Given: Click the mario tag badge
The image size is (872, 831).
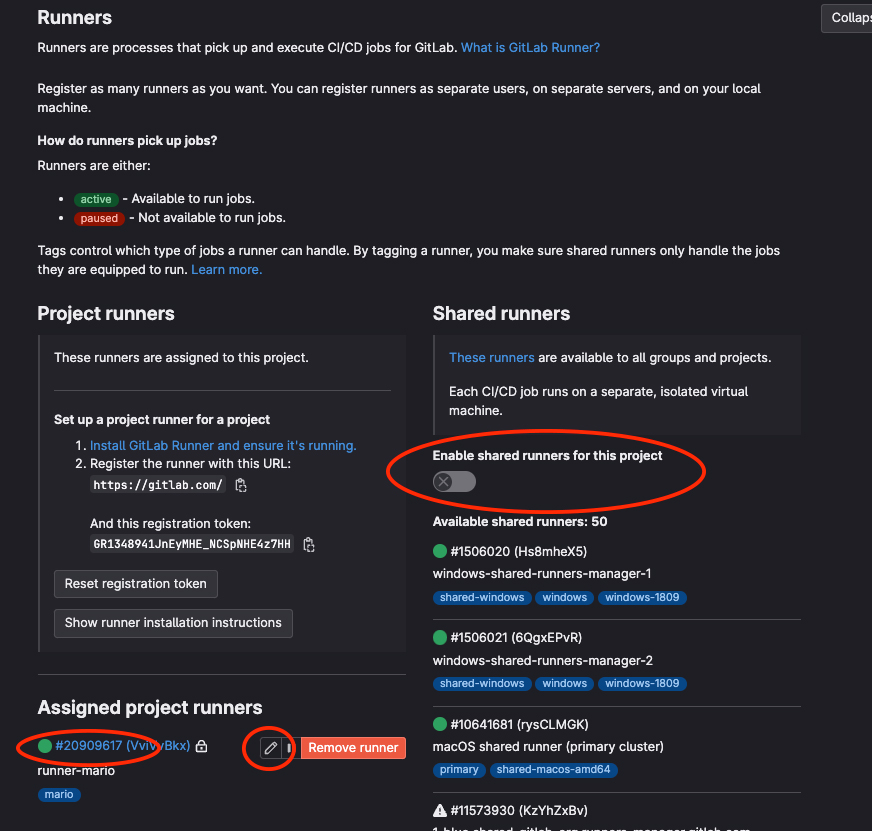Looking at the screenshot, I should (x=59, y=794).
